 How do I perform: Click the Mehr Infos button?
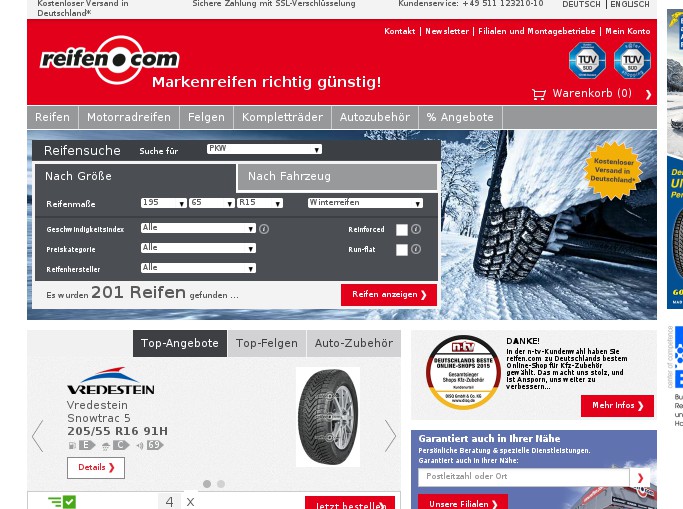click(x=617, y=406)
